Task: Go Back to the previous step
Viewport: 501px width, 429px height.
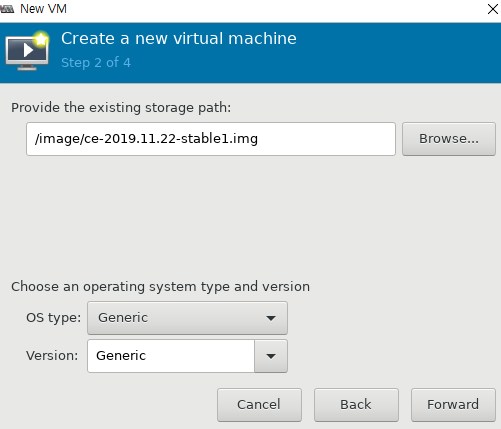Action: 356,405
